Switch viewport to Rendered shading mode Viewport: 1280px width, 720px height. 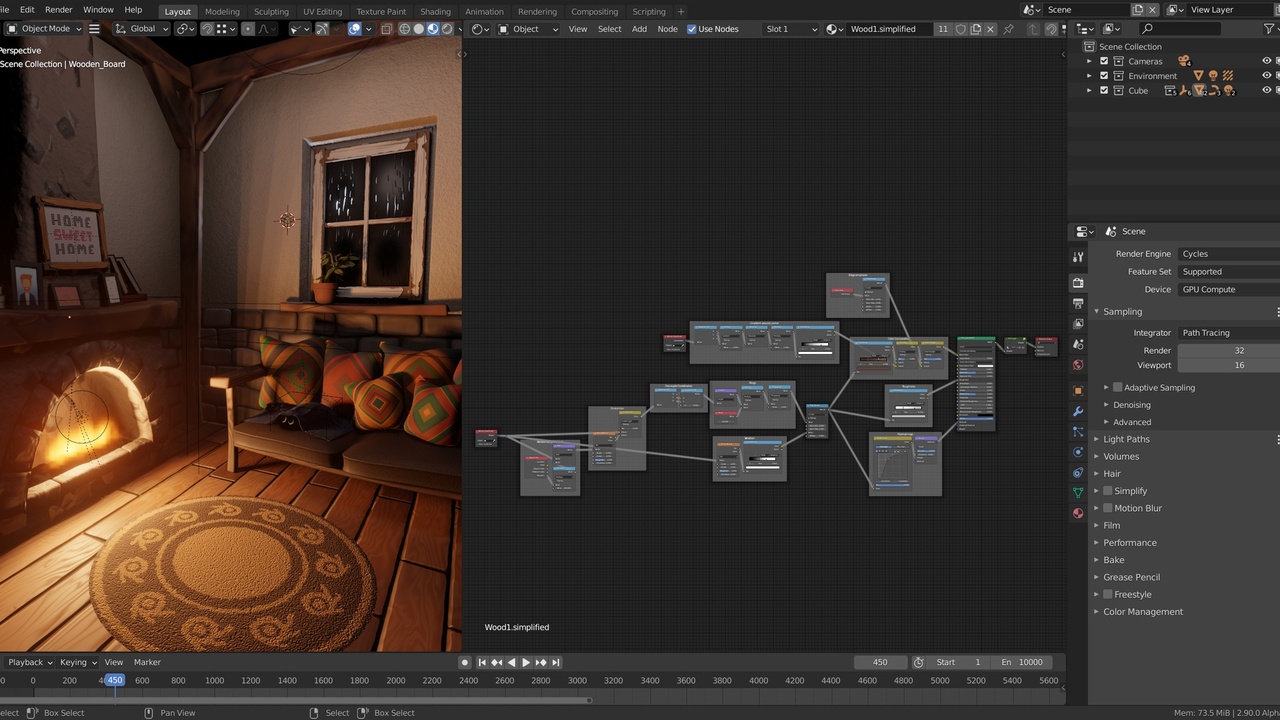tap(447, 28)
